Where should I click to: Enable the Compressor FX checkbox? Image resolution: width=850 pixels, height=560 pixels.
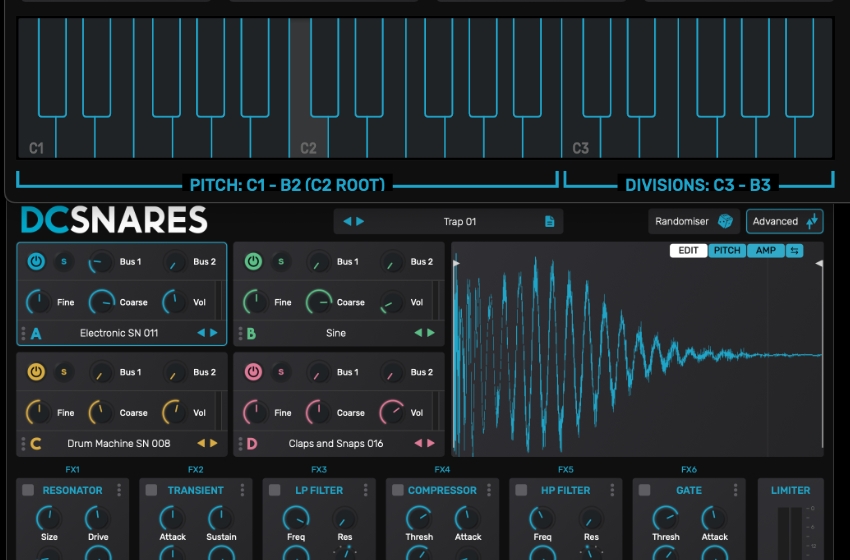(x=398, y=490)
